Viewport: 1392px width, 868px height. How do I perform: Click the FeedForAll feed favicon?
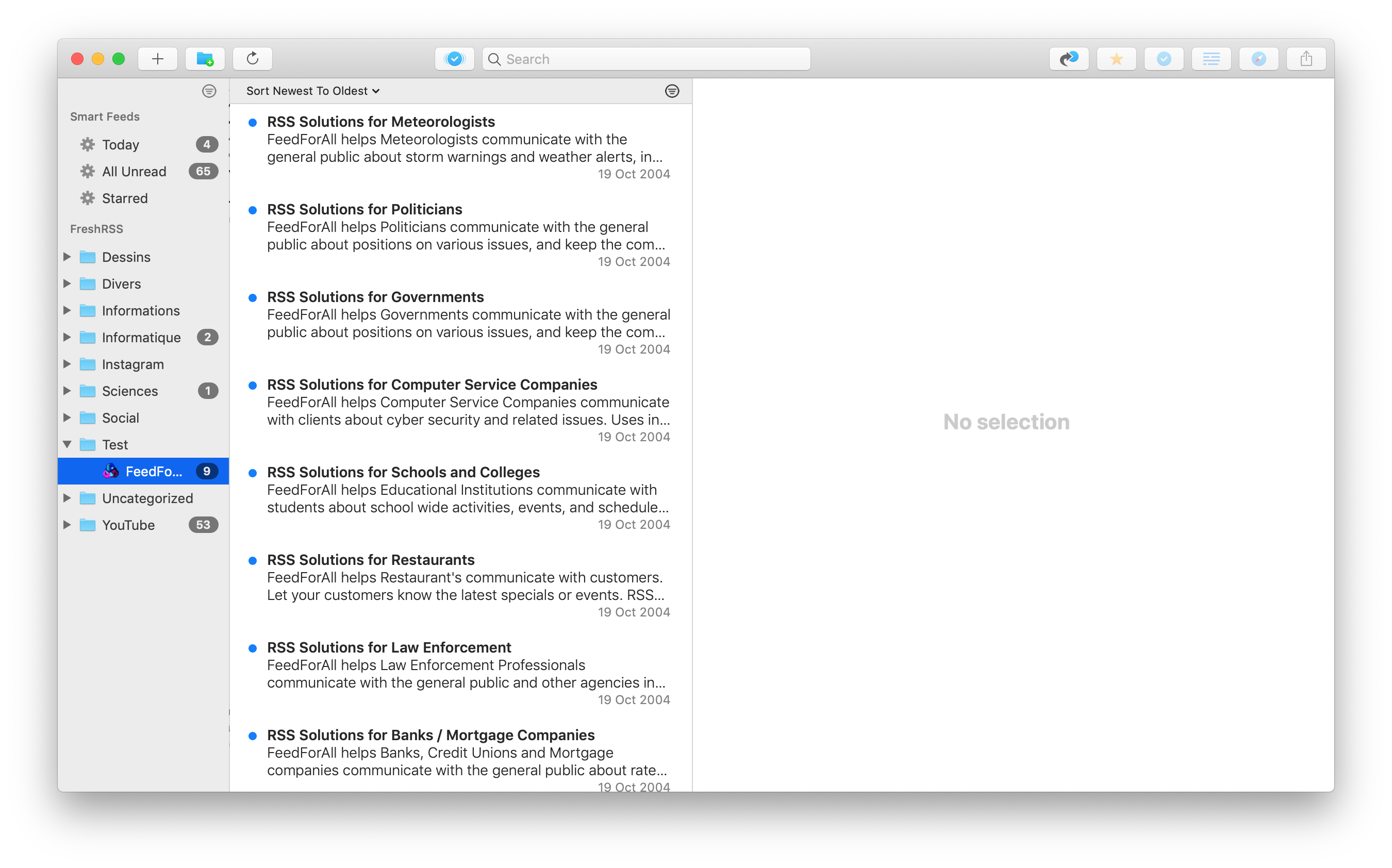pos(111,471)
